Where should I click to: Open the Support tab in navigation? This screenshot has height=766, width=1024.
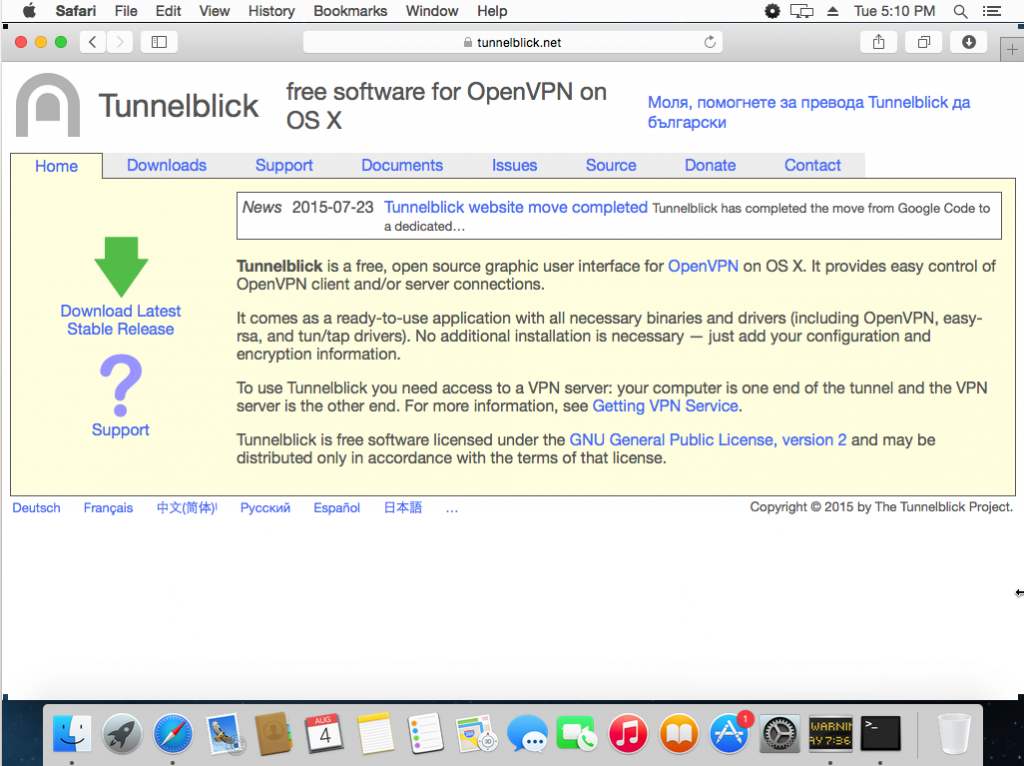point(284,165)
